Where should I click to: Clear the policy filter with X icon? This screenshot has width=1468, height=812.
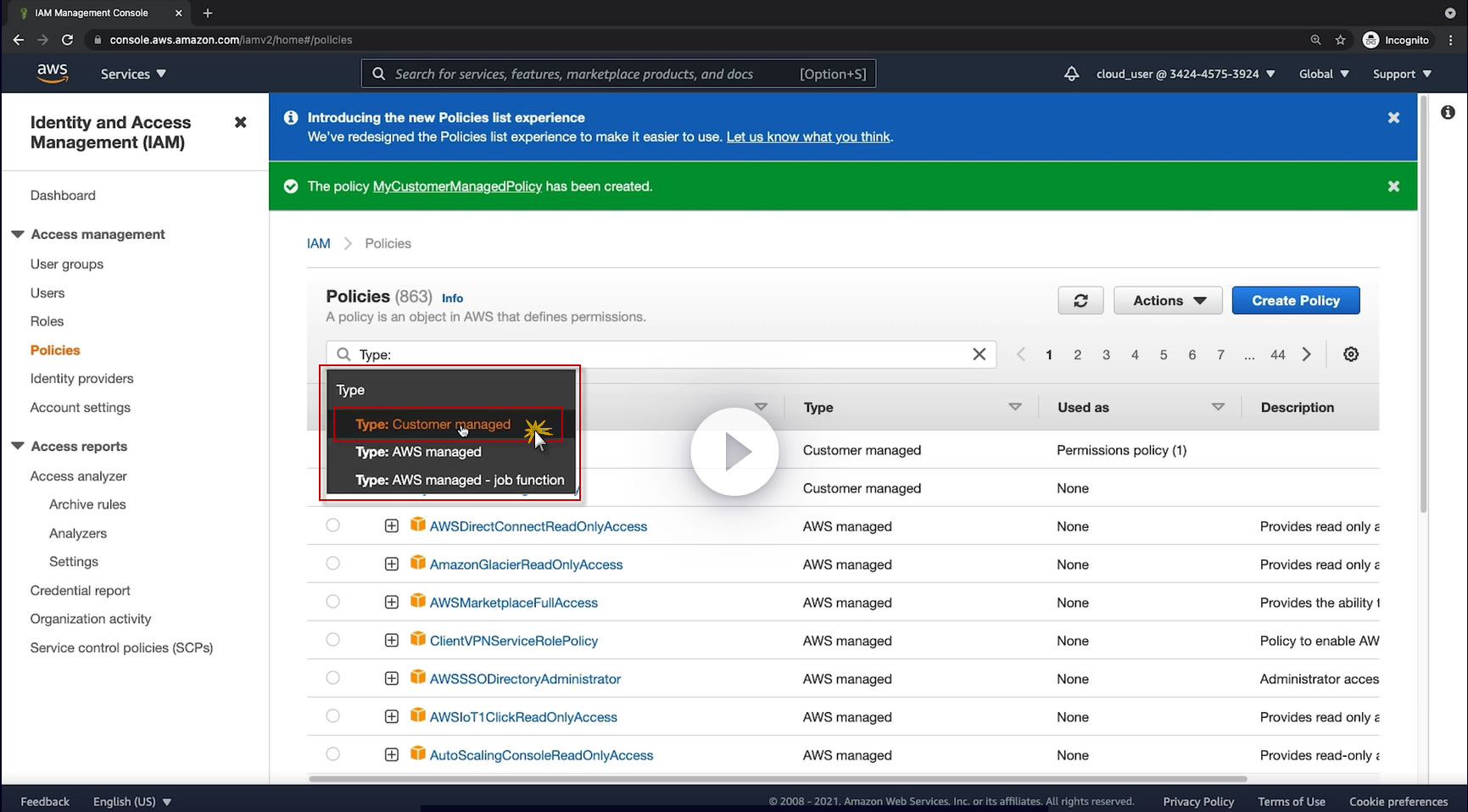click(979, 354)
